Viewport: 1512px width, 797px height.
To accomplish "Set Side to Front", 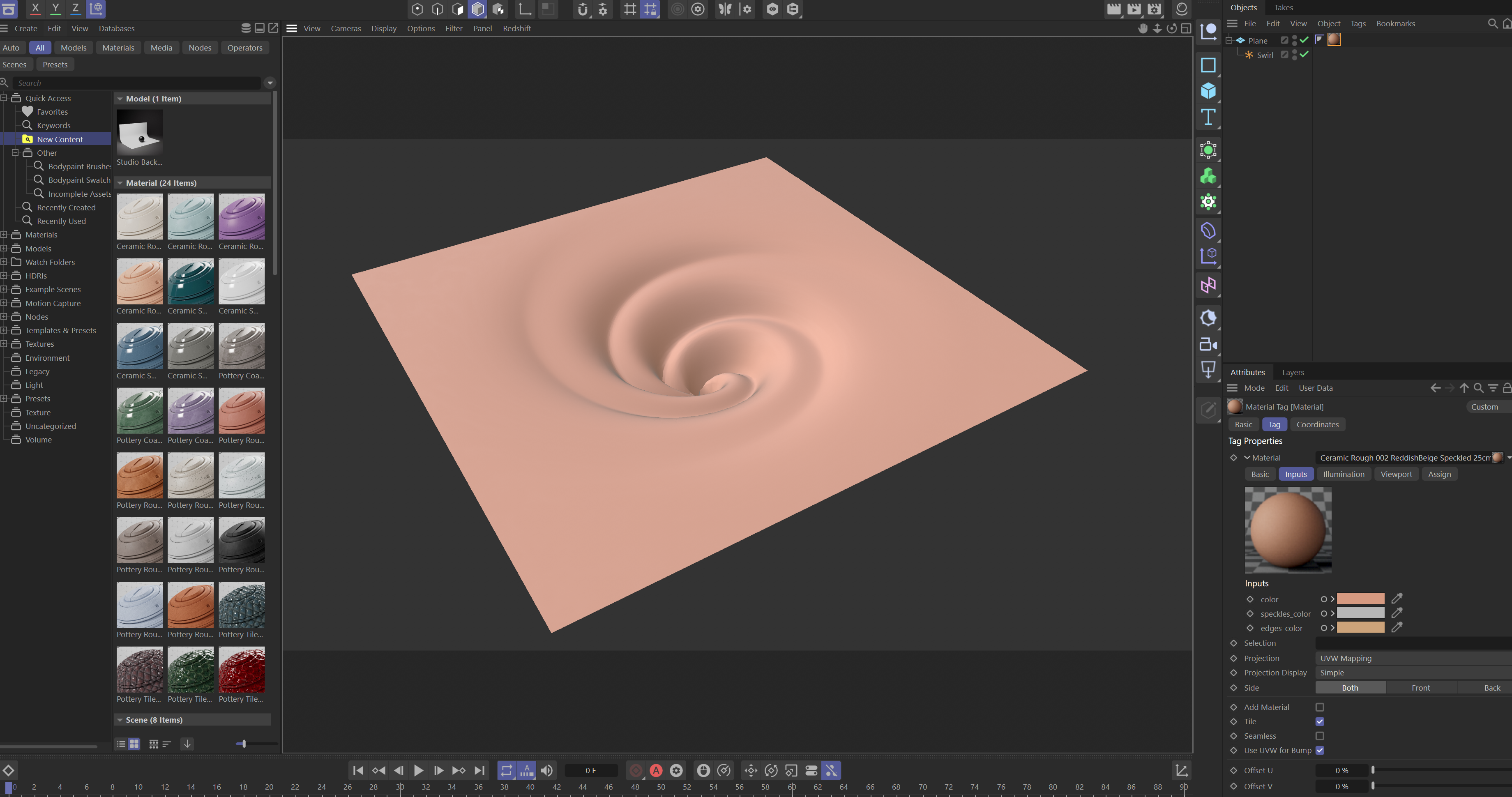I will (x=1420, y=688).
